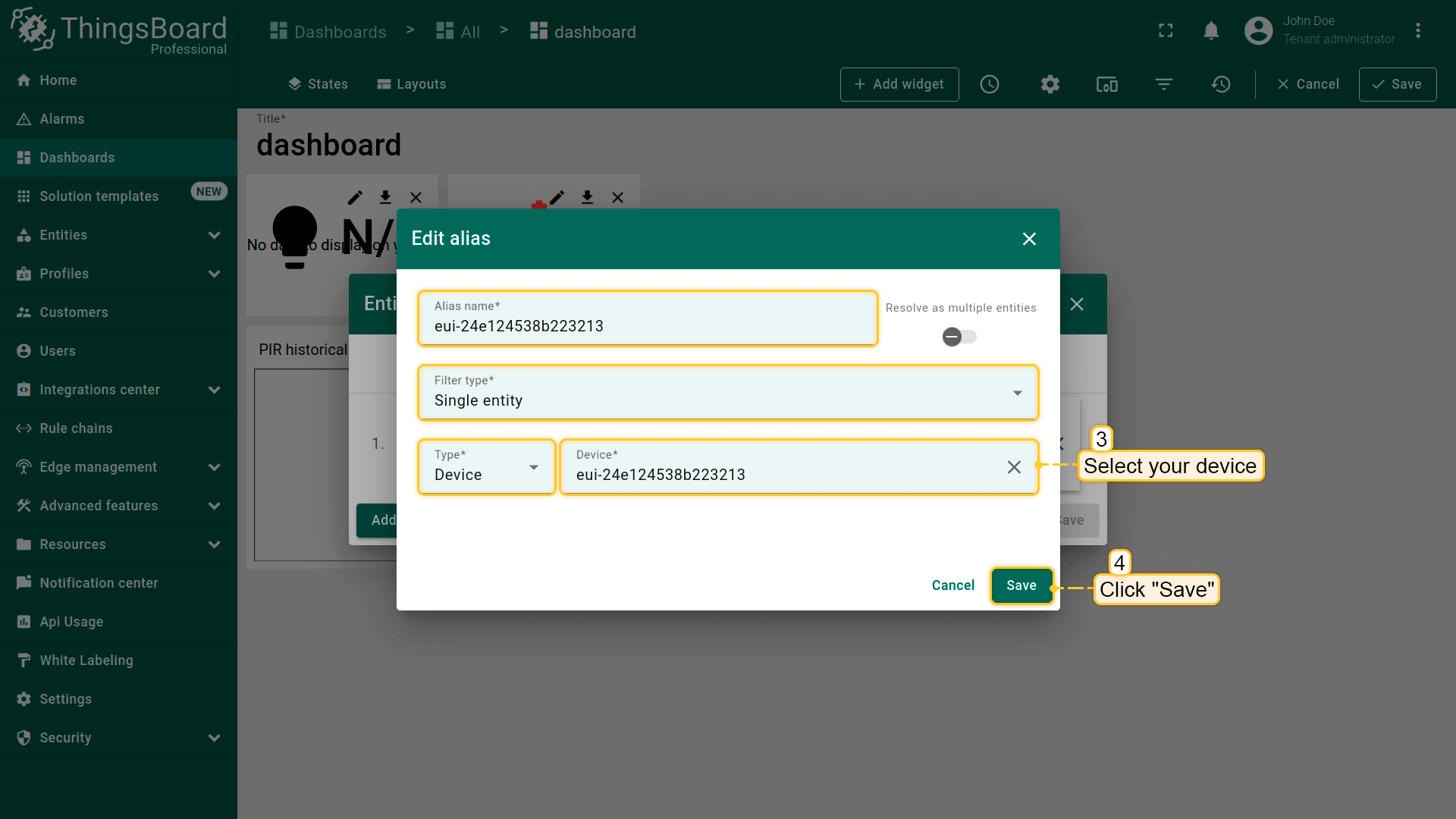Screen dimensions: 1456x819
Task: Click the timewindow clock icon
Action: [990, 84]
